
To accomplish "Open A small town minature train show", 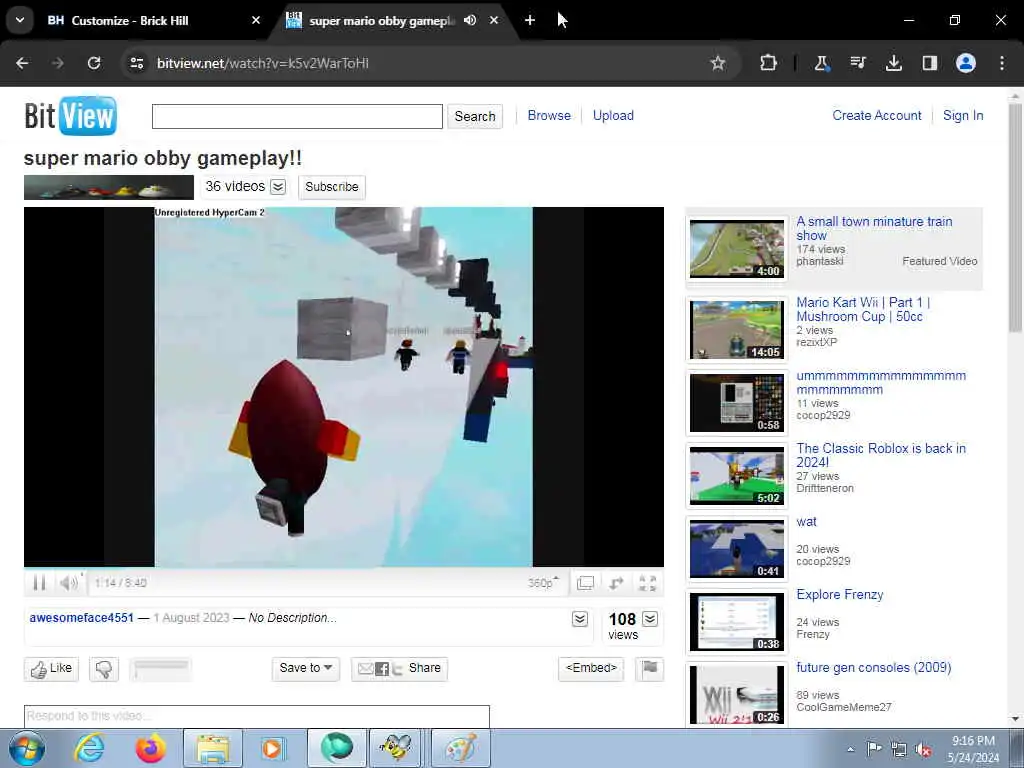I will (x=874, y=228).
